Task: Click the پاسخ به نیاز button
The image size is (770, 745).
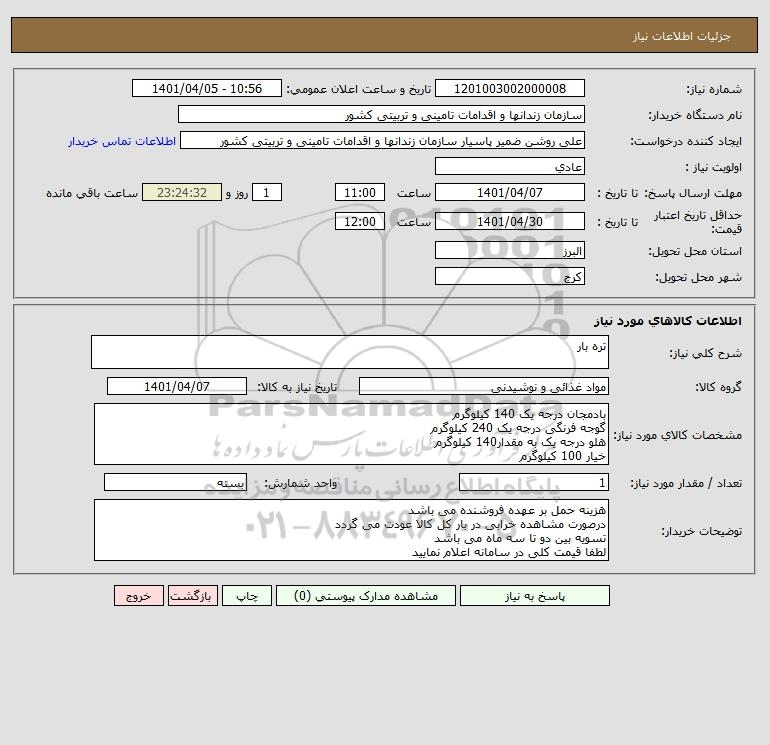Action: pos(534,596)
